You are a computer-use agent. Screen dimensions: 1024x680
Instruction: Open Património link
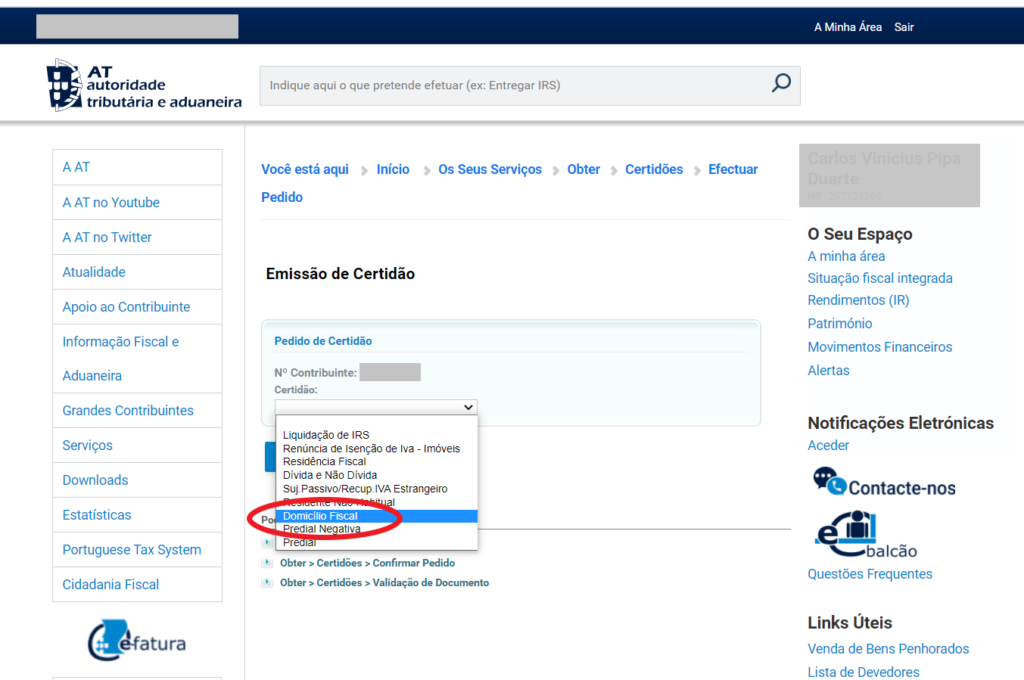pyautogui.click(x=840, y=323)
